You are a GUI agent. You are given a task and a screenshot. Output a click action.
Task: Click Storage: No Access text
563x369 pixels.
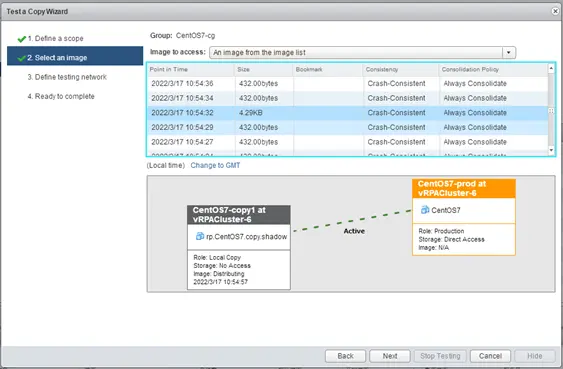[222, 266]
